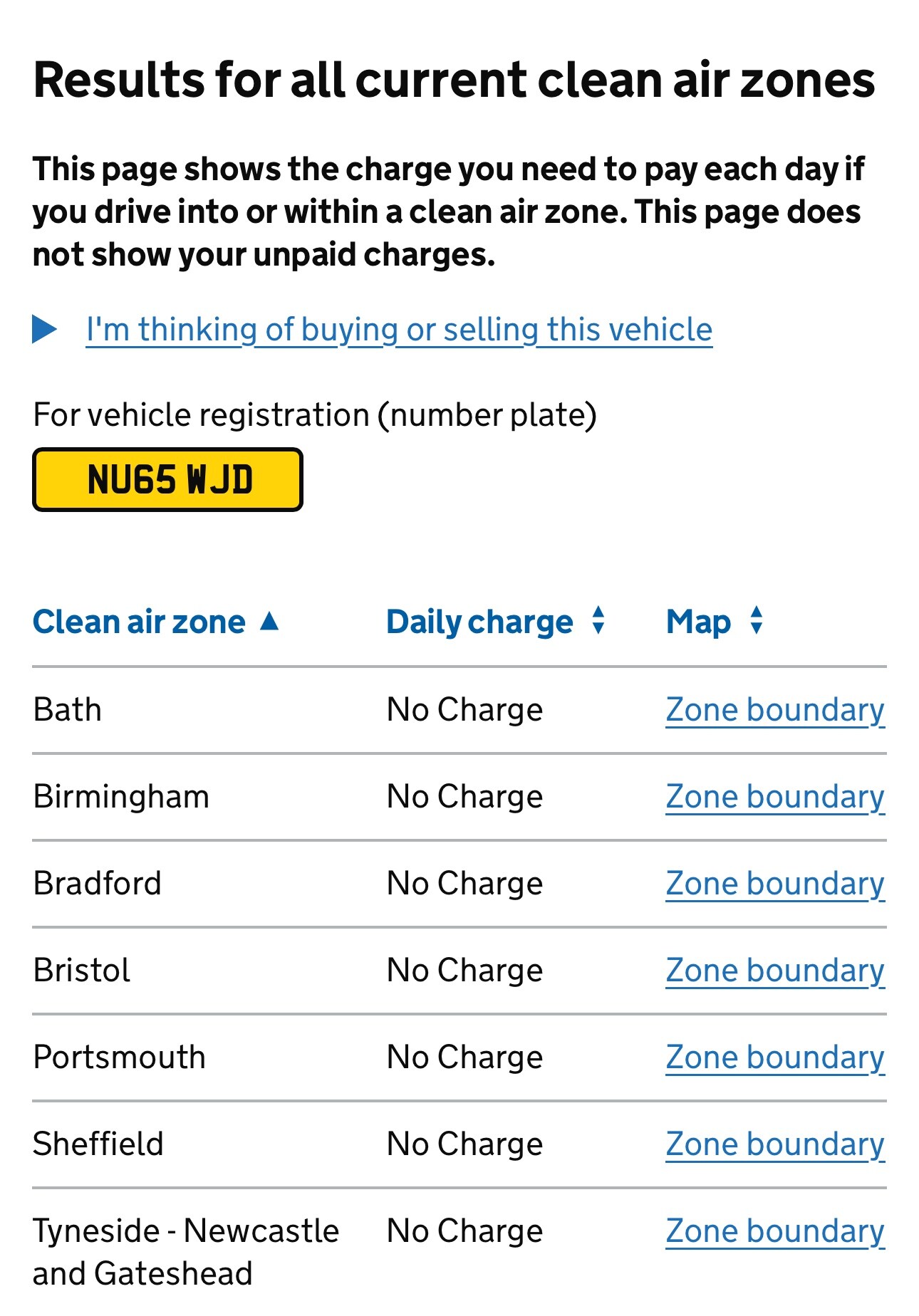Open the Bath Zone boundary map link

click(775, 710)
